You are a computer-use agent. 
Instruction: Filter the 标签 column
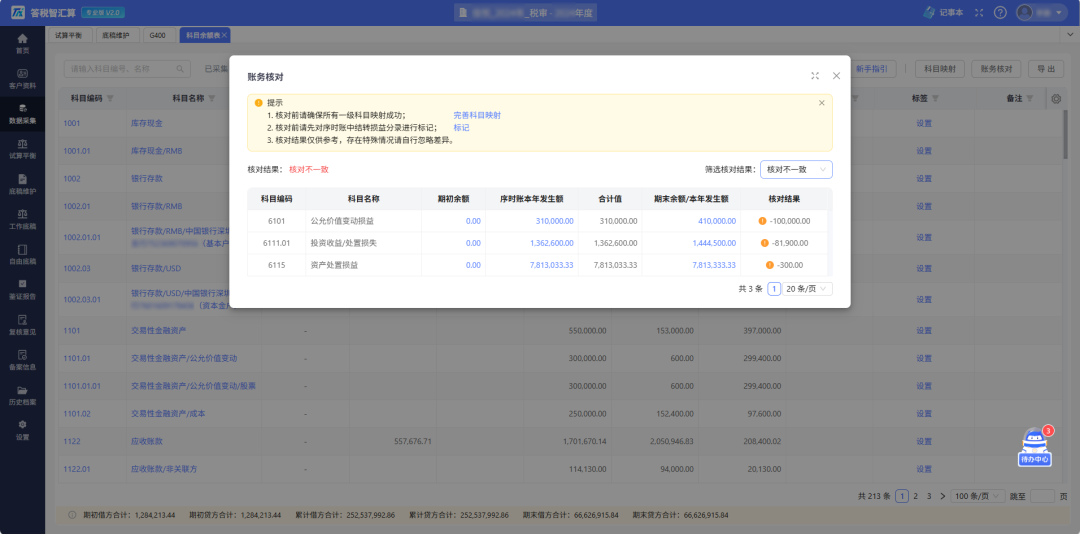933,99
